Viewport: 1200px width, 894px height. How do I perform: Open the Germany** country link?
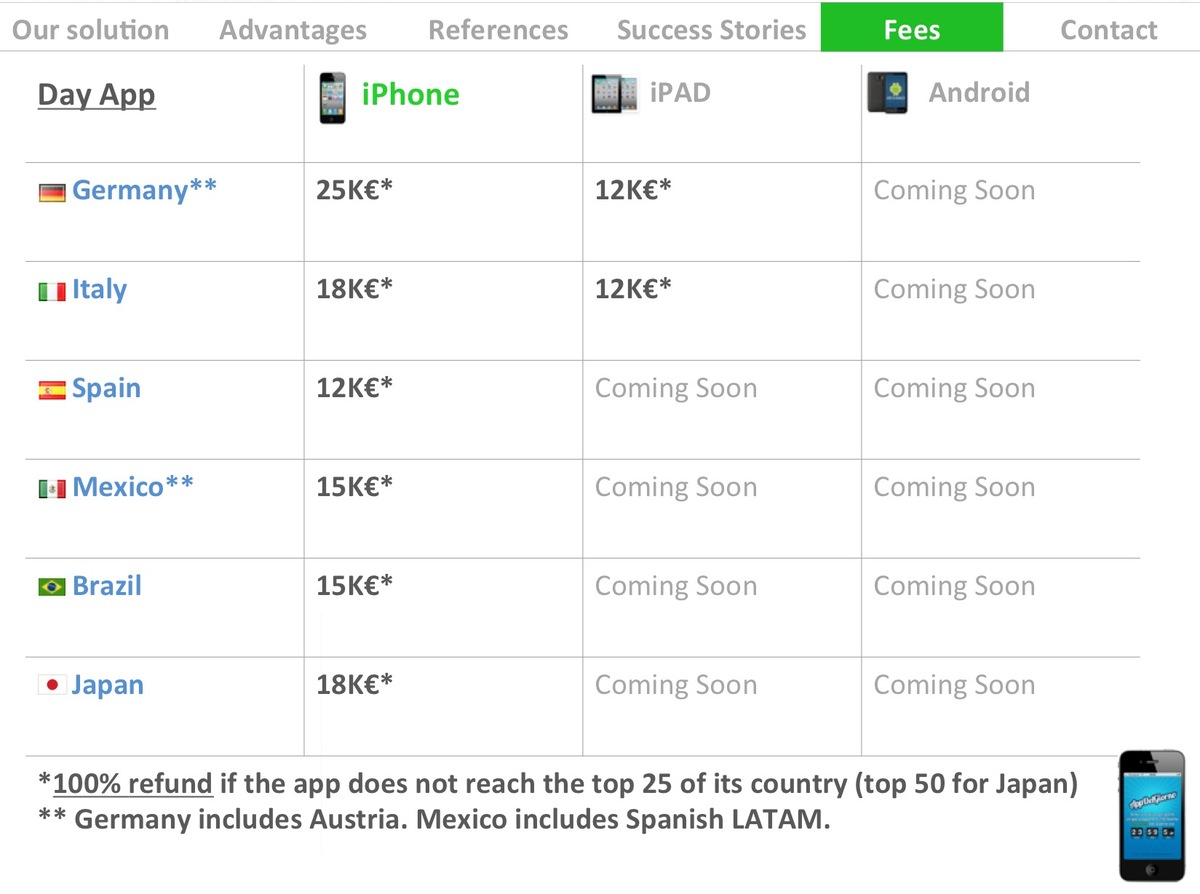pyautogui.click(x=144, y=190)
